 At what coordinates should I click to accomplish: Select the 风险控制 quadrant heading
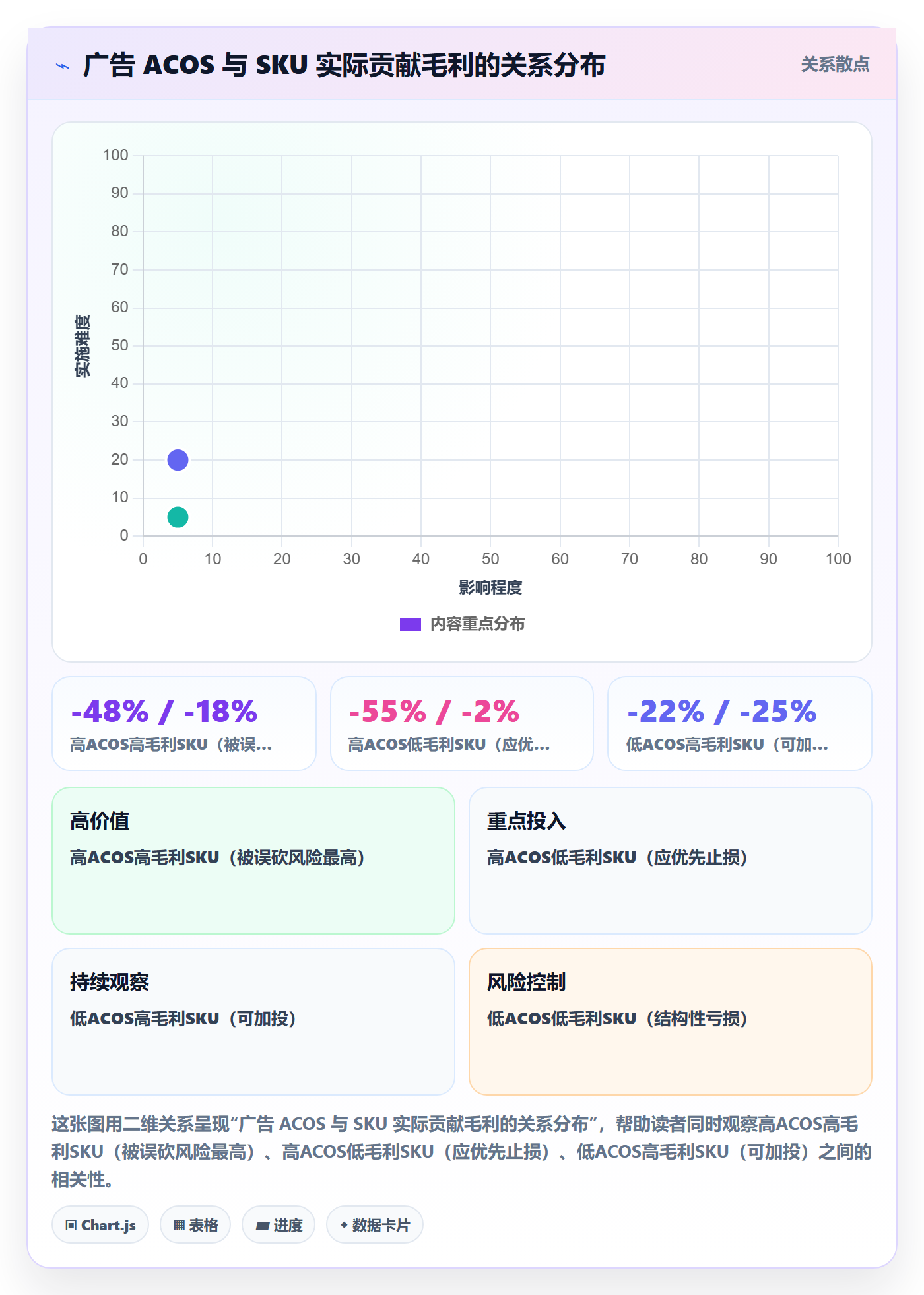point(526,982)
